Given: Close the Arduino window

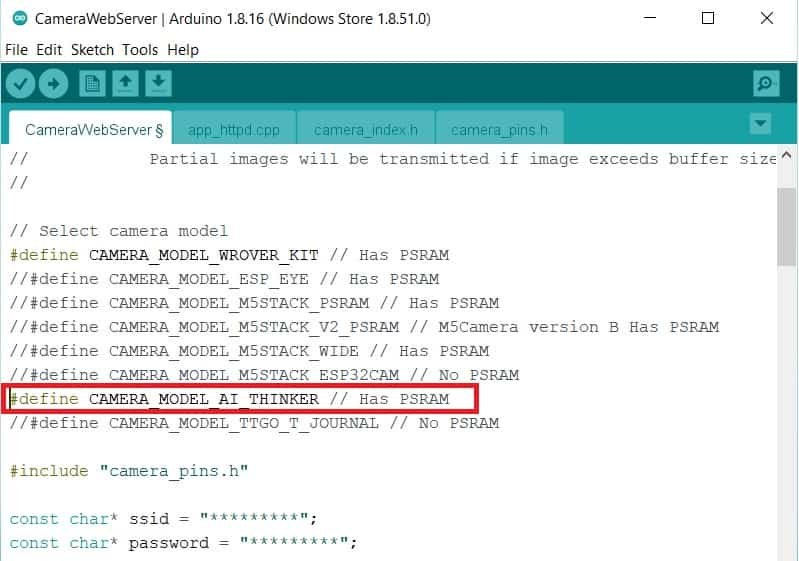Looking at the screenshot, I should click(x=767, y=18).
